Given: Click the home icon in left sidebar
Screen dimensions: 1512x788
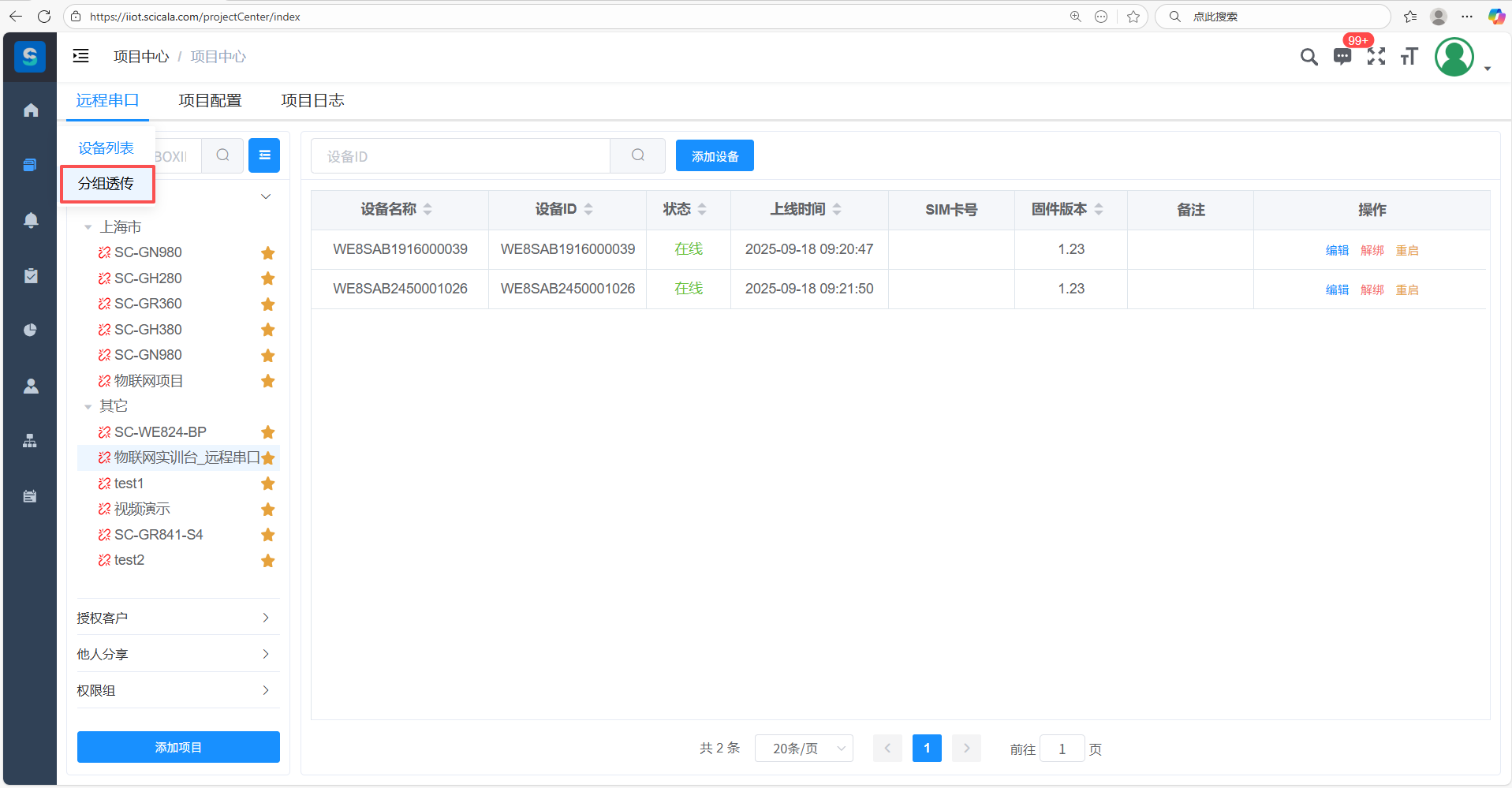Looking at the screenshot, I should tap(31, 110).
